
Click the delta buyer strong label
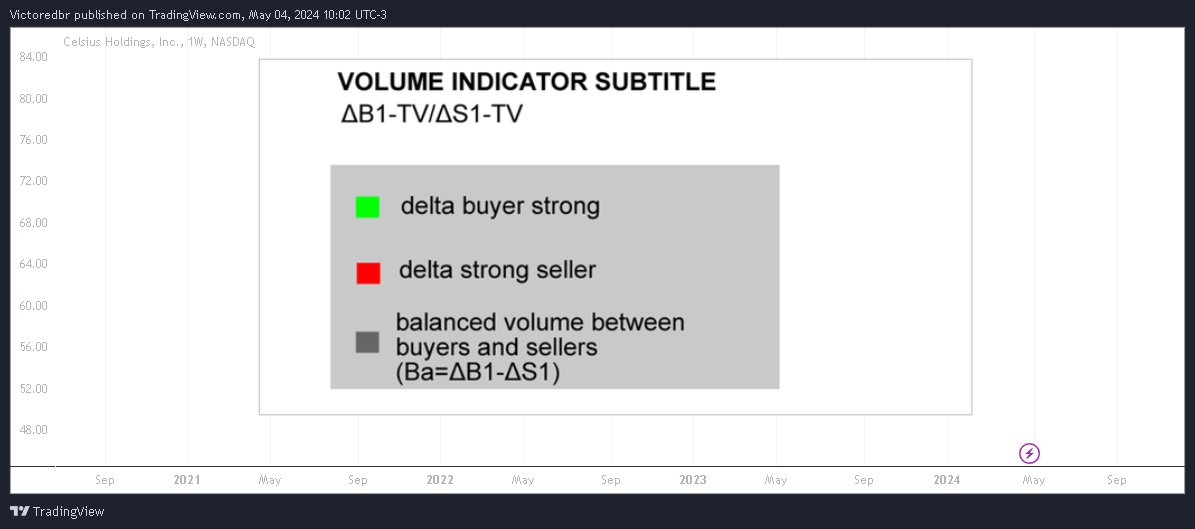click(501, 207)
